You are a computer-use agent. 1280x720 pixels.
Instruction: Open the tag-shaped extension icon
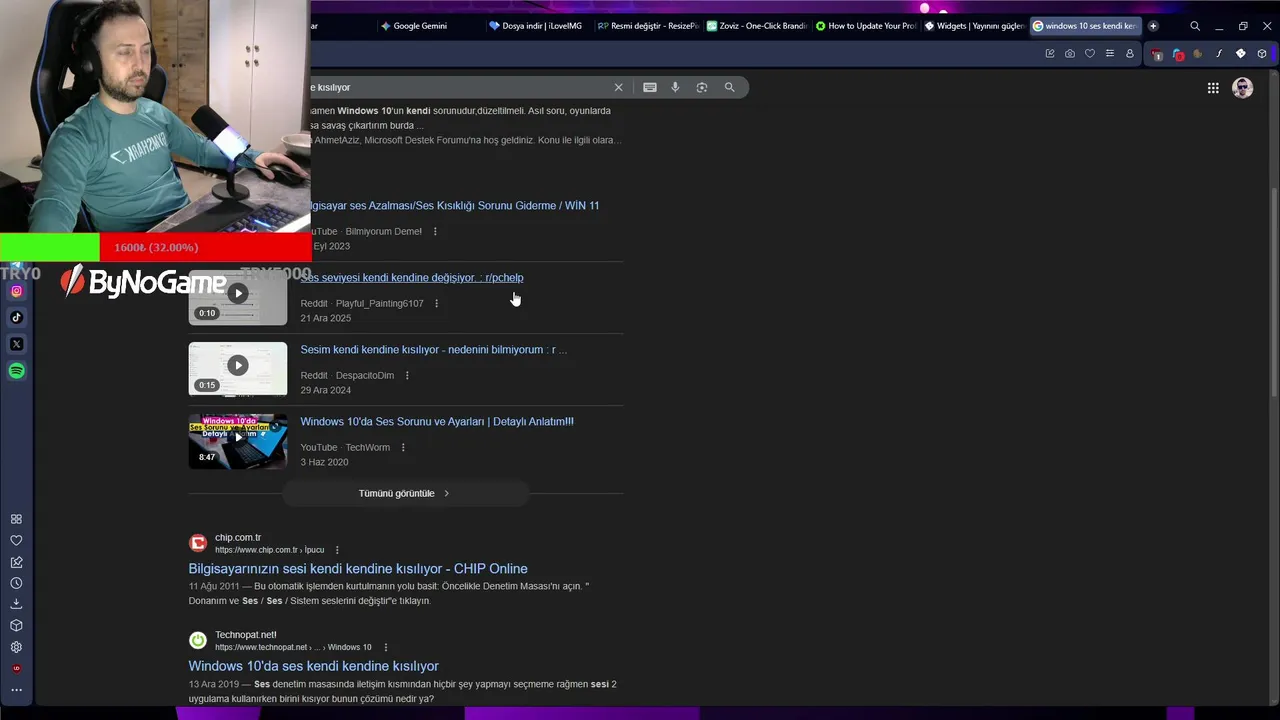pyautogui.click(x=1241, y=53)
